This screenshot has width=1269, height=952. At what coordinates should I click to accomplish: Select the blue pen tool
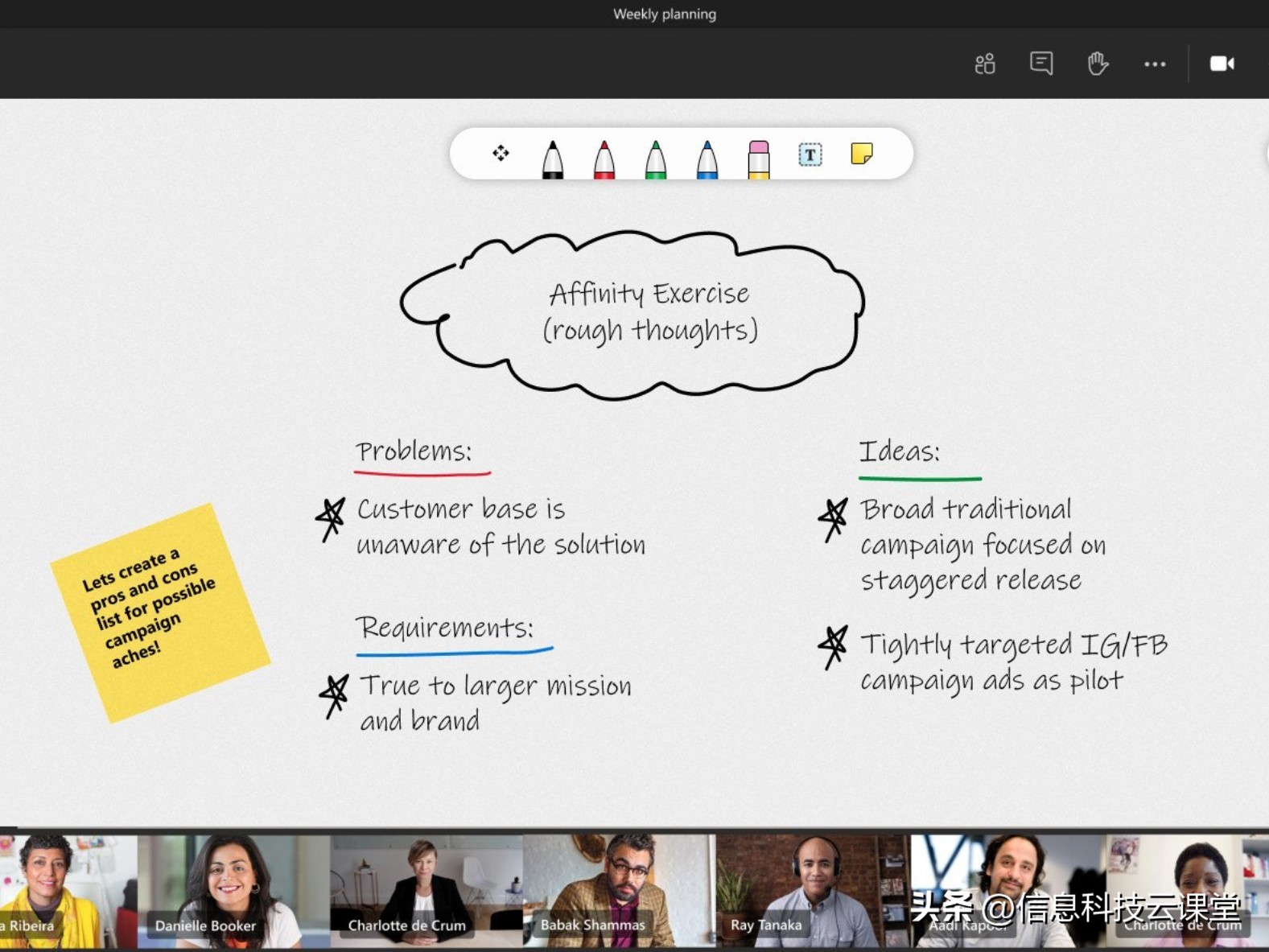[707, 159]
